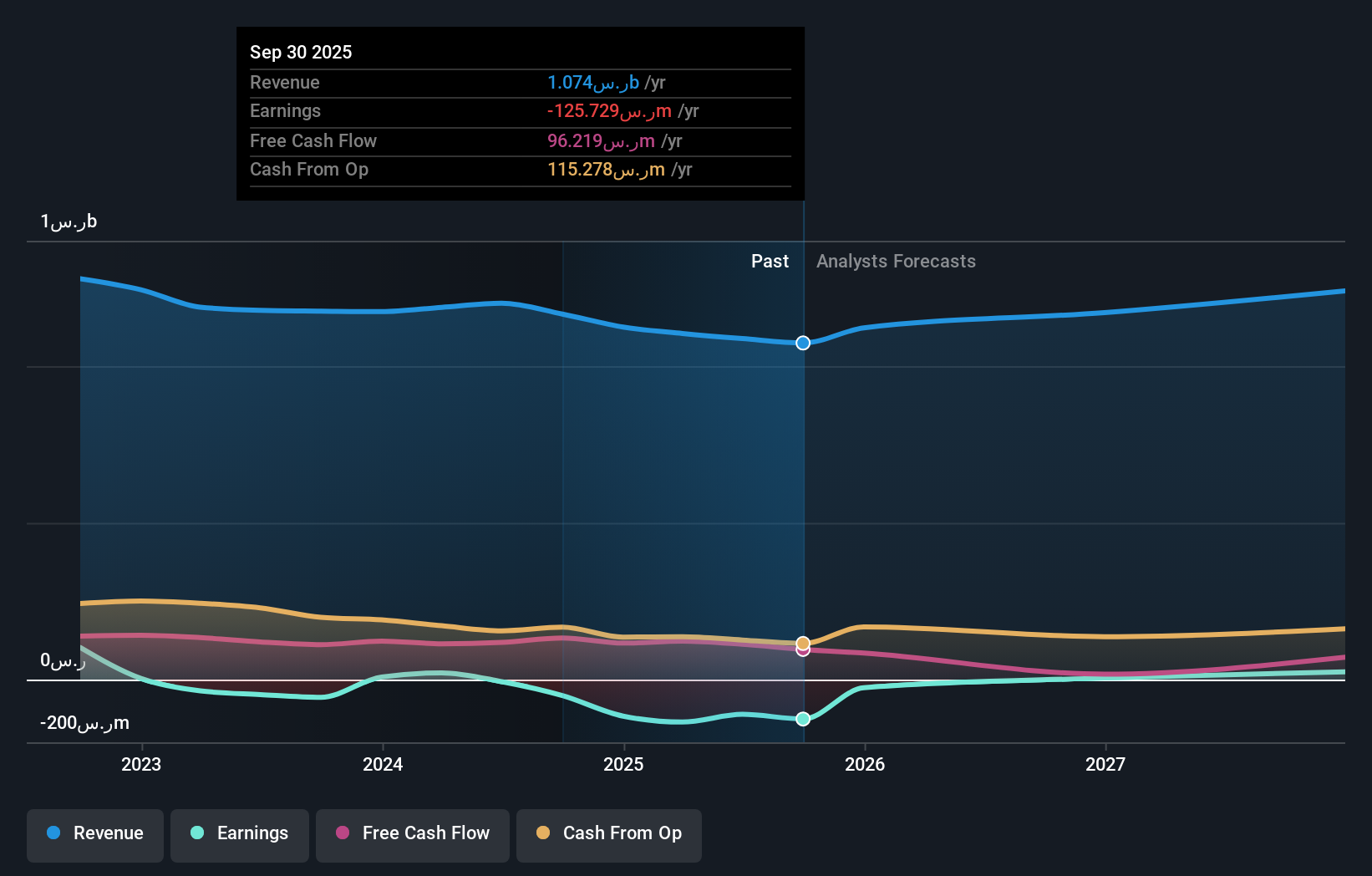Click the teal Earnings legend dot
Screen dimensions: 1372x876
(x=196, y=833)
